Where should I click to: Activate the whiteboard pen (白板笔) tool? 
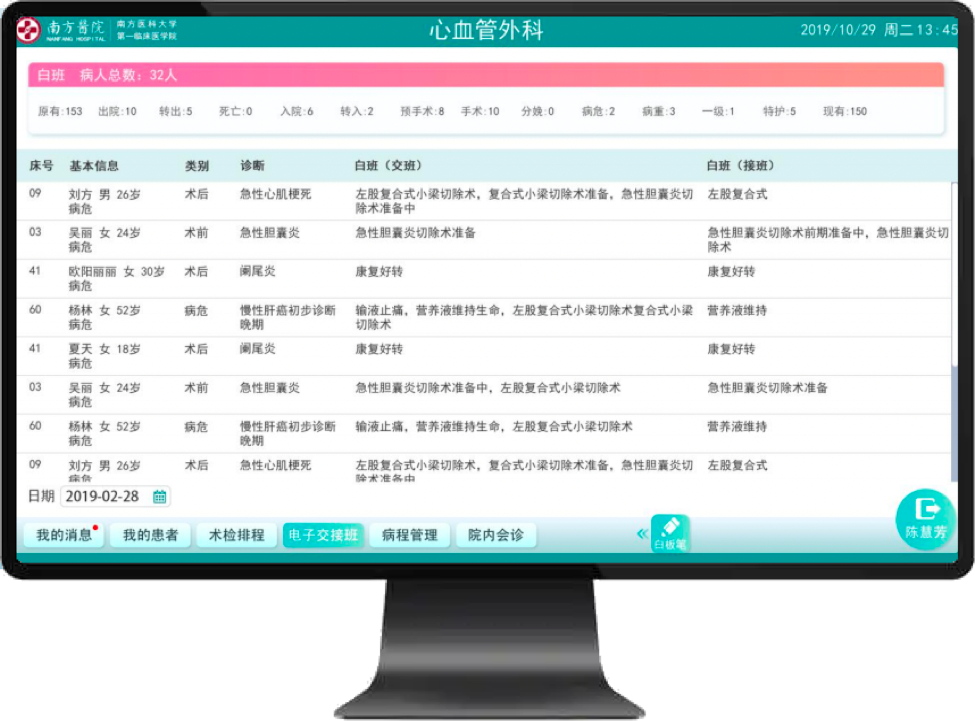pos(670,533)
